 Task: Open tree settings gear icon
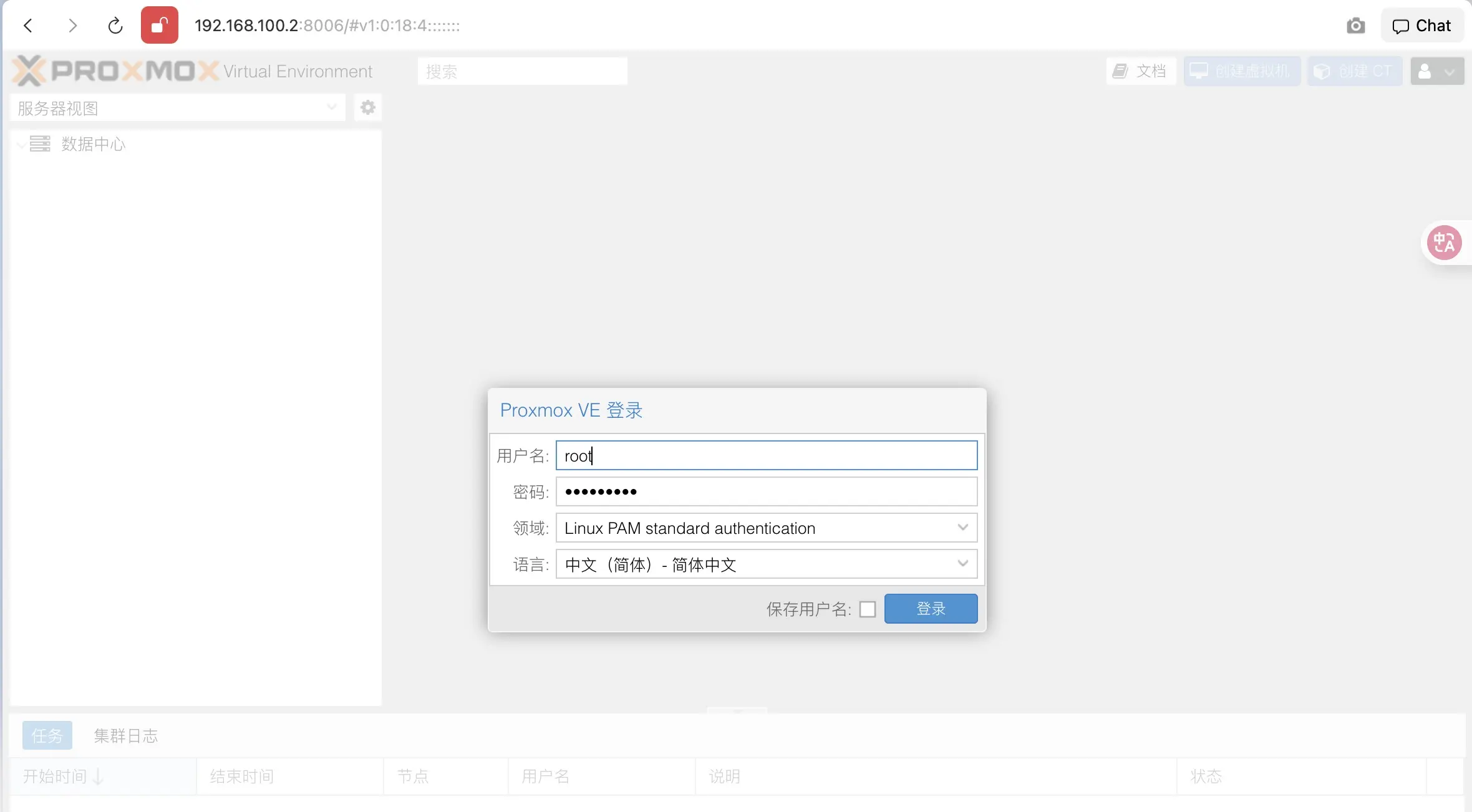click(368, 108)
